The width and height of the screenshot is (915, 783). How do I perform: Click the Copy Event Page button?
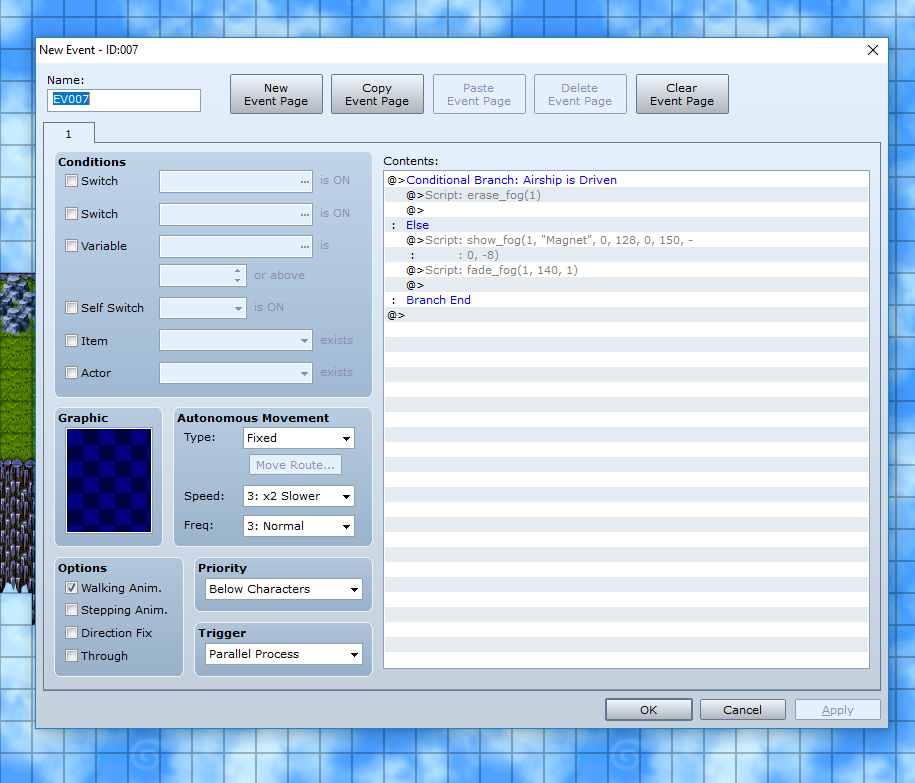377,94
